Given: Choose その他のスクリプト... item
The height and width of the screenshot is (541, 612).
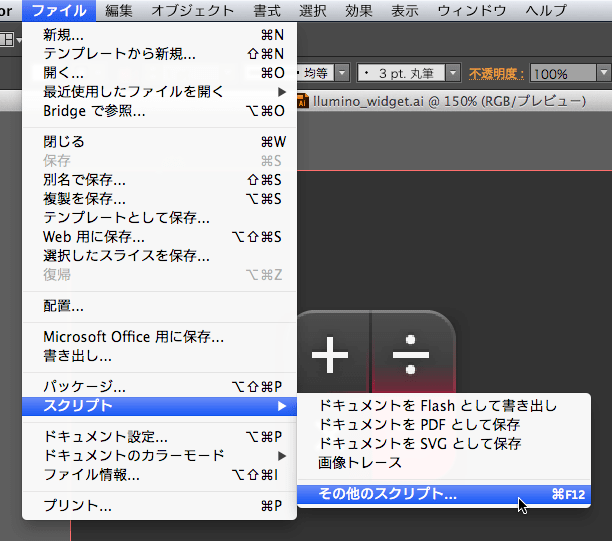Looking at the screenshot, I should (444, 495).
